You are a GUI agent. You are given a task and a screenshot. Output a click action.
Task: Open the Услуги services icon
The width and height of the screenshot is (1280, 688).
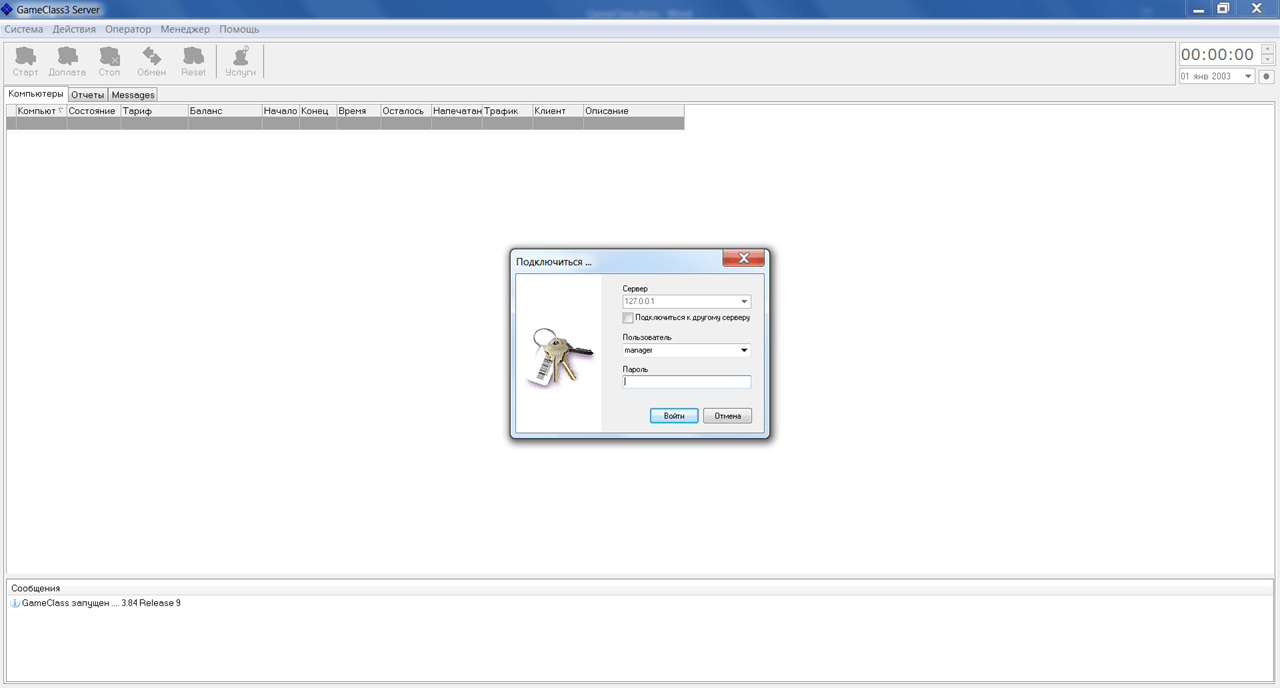[x=240, y=61]
